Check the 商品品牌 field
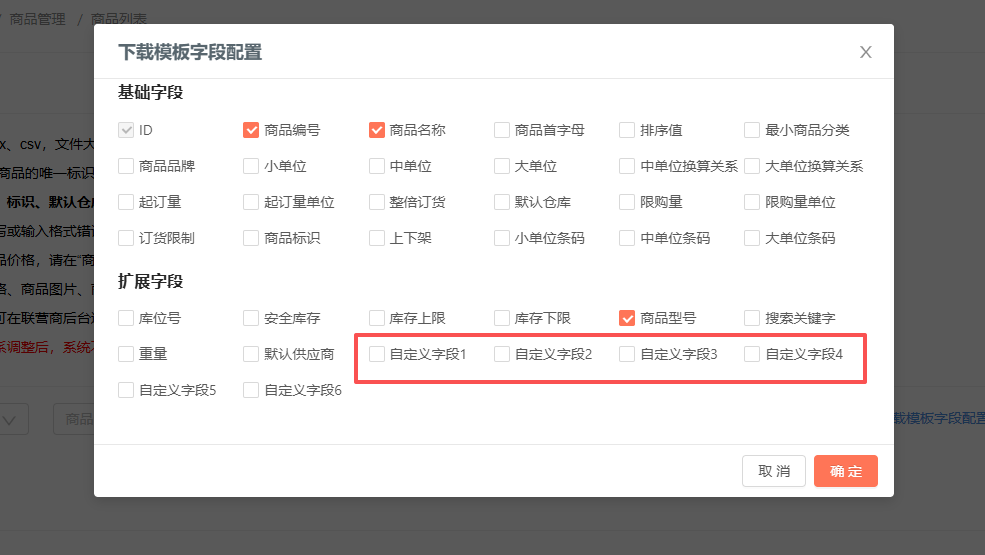The height and width of the screenshot is (555, 985). coord(126,166)
